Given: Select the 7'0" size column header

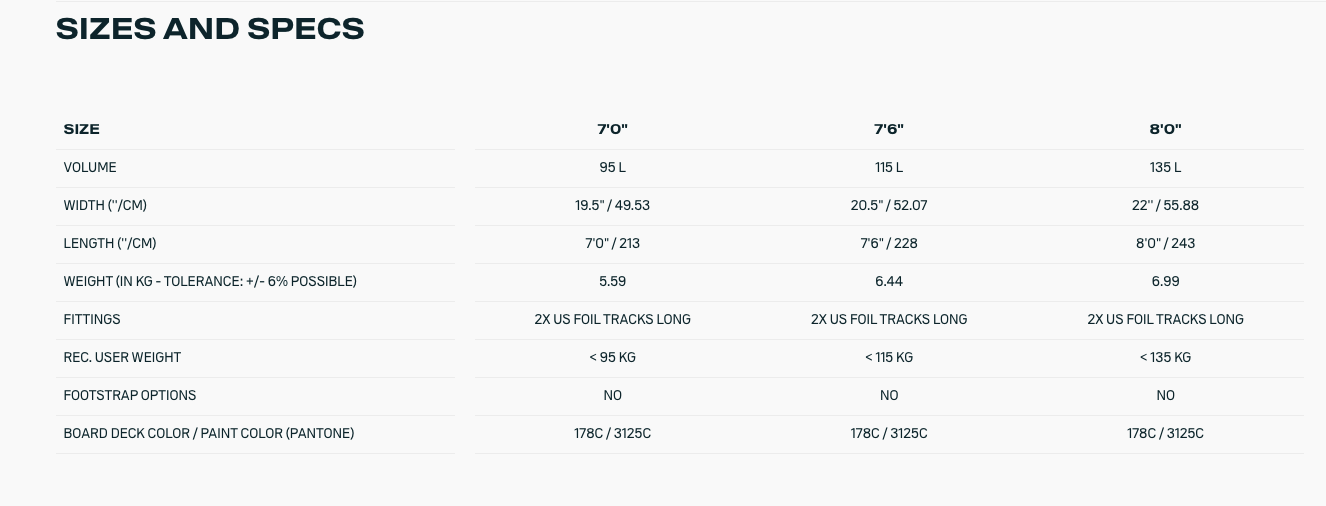Looking at the screenshot, I should point(612,129).
